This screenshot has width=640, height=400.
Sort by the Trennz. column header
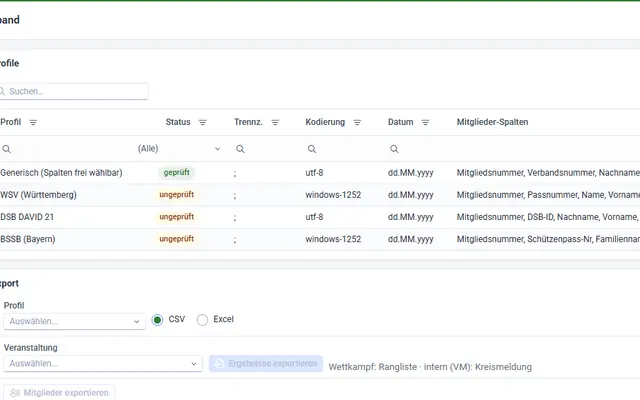click(248, 122)
